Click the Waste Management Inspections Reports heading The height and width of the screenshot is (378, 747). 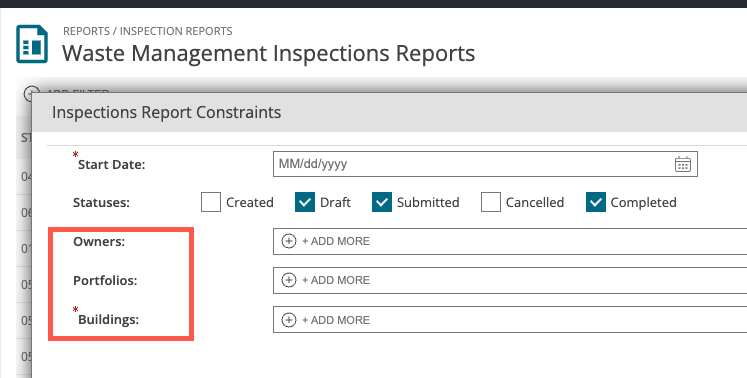coord(269,53)
